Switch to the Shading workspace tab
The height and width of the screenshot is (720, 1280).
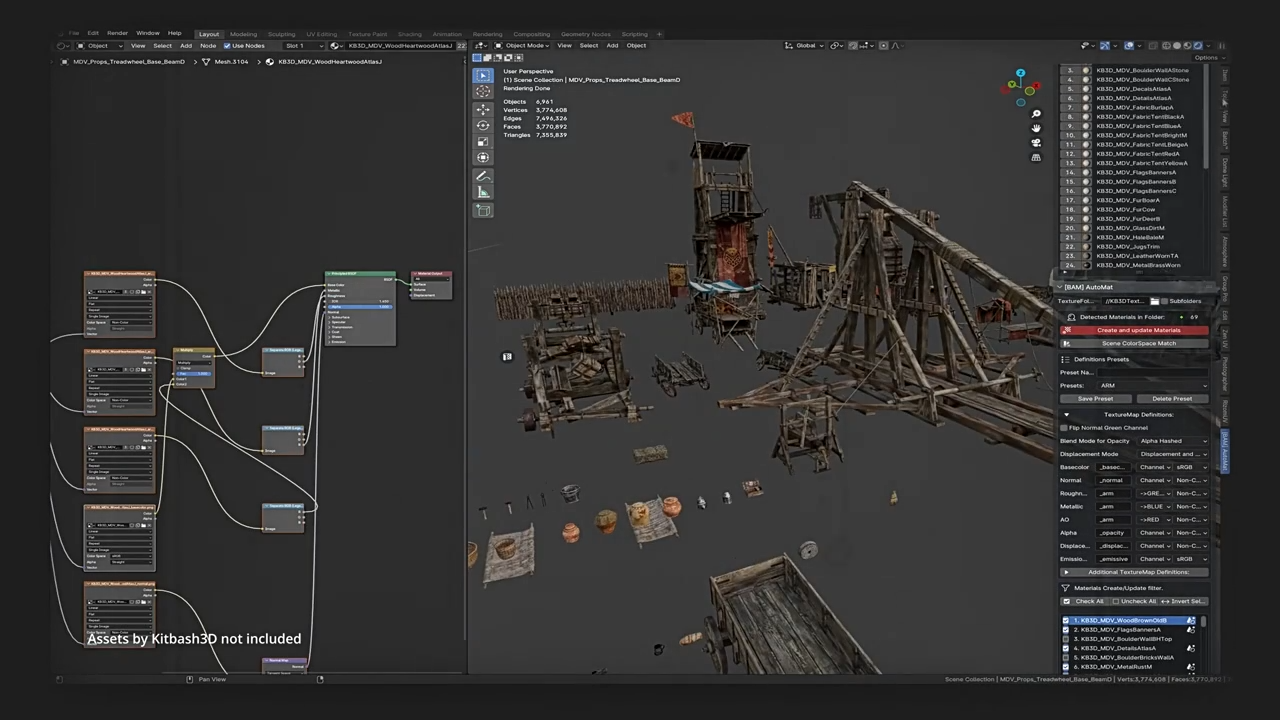(x=410, y=33)
